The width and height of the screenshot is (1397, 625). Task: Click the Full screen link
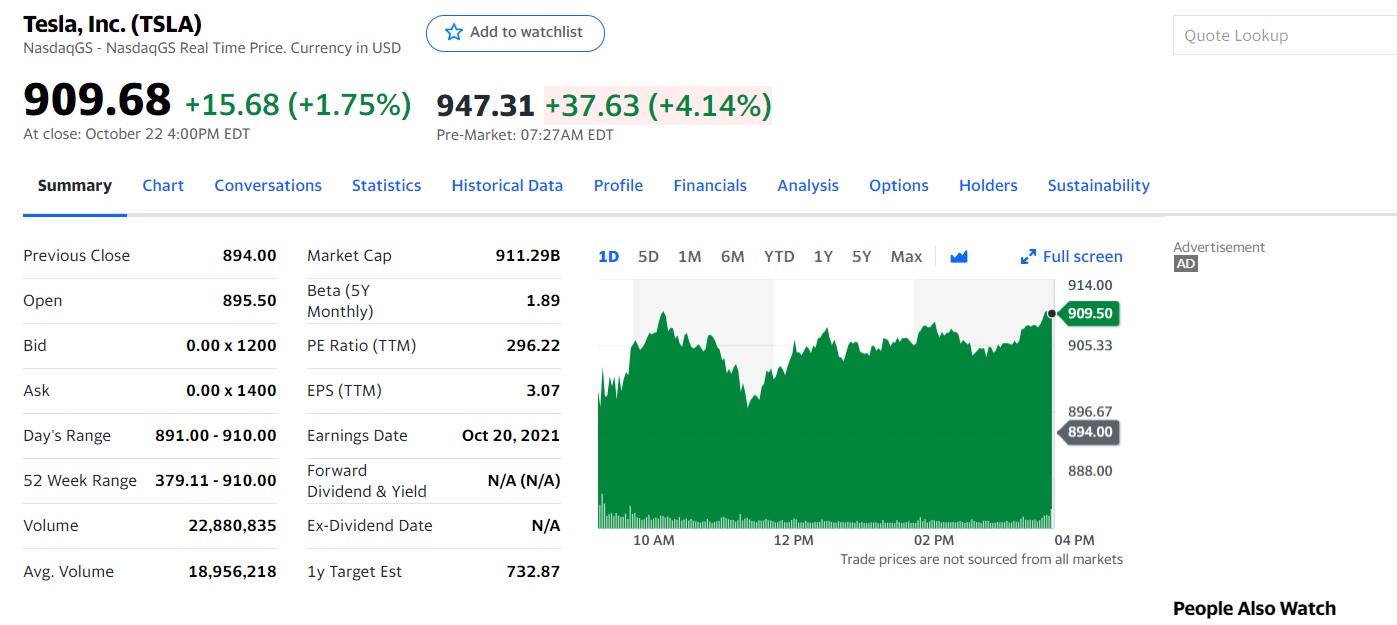coord(1082,257)
